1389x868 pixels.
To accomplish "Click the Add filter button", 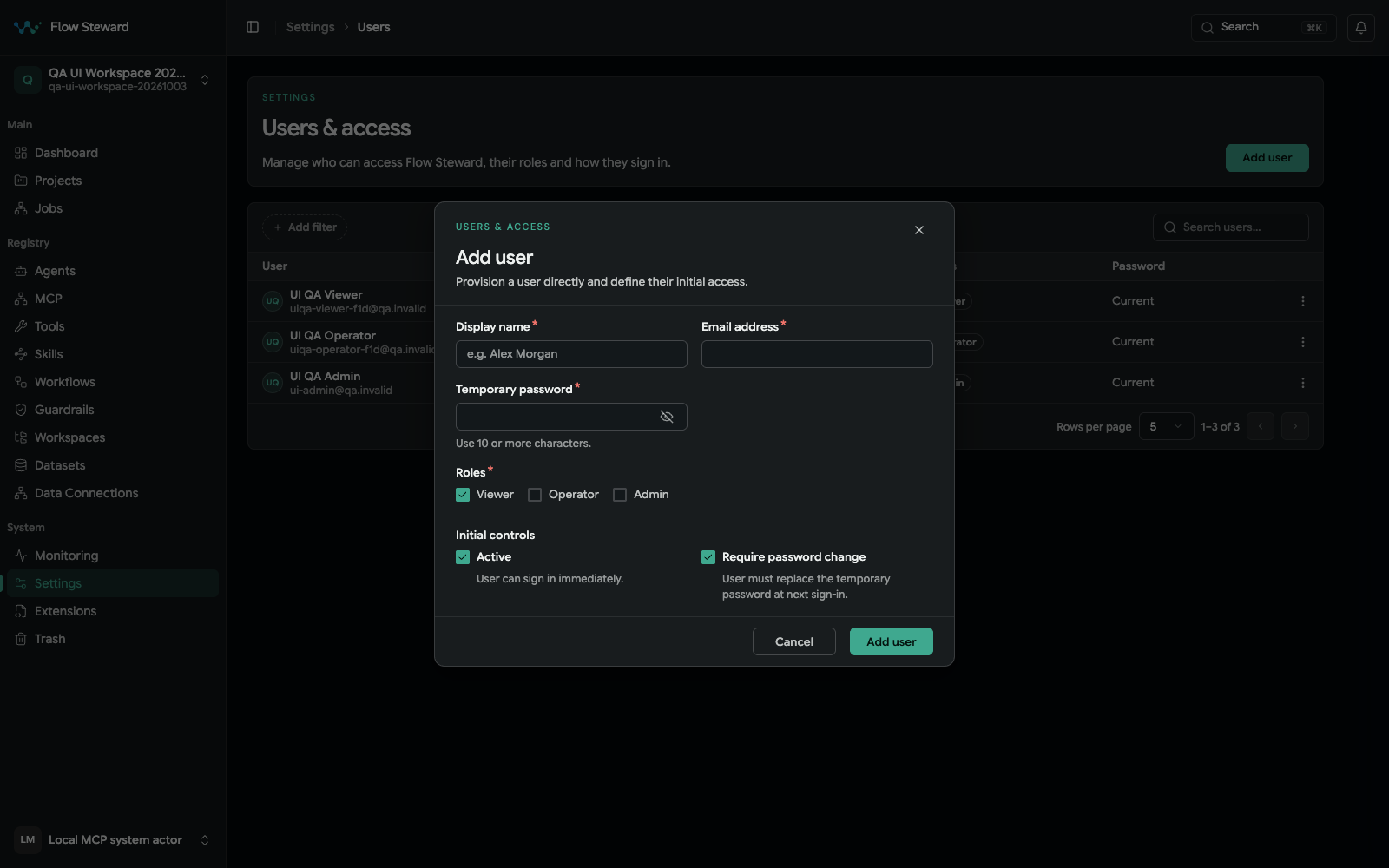I will (x=305, y=227).
